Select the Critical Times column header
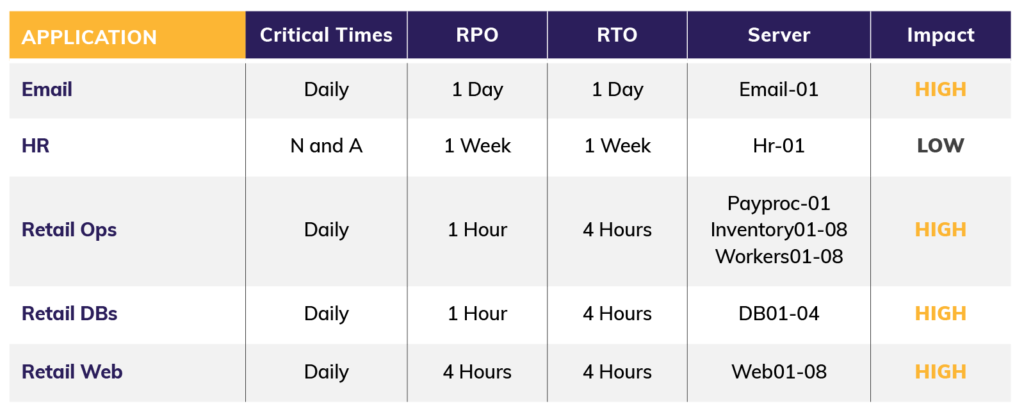 click(x=326, y=35)
